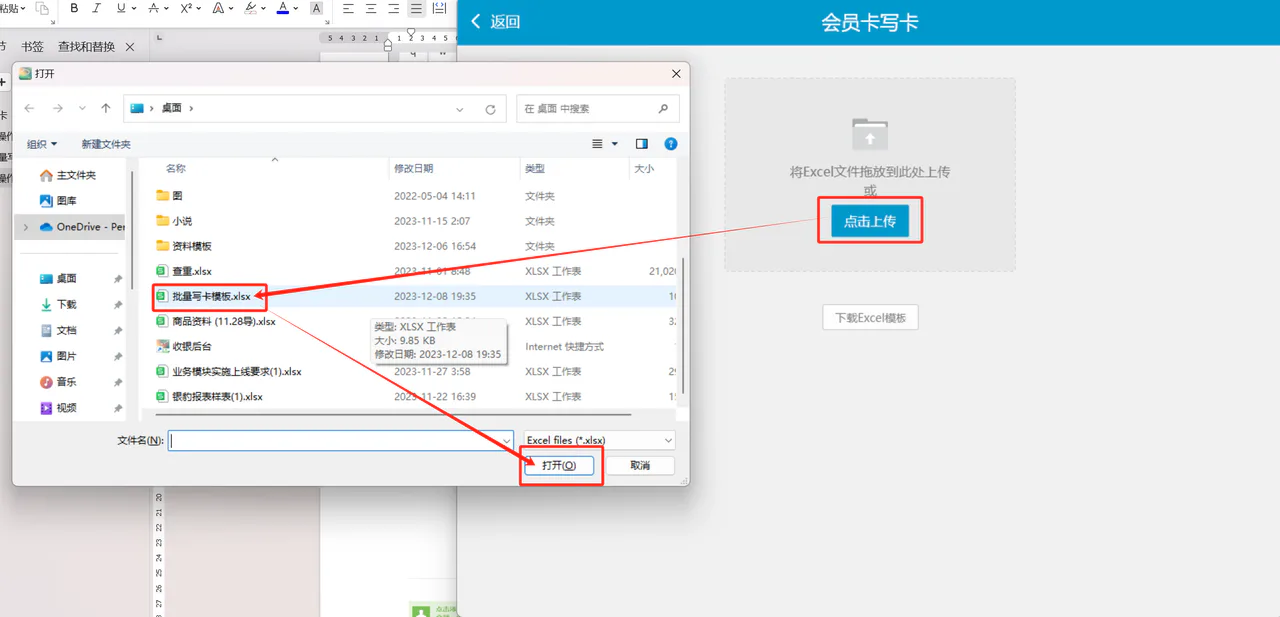The image size is (1280, 617).
Task: Click the 打开(O) button
Action: pos(559,466)
